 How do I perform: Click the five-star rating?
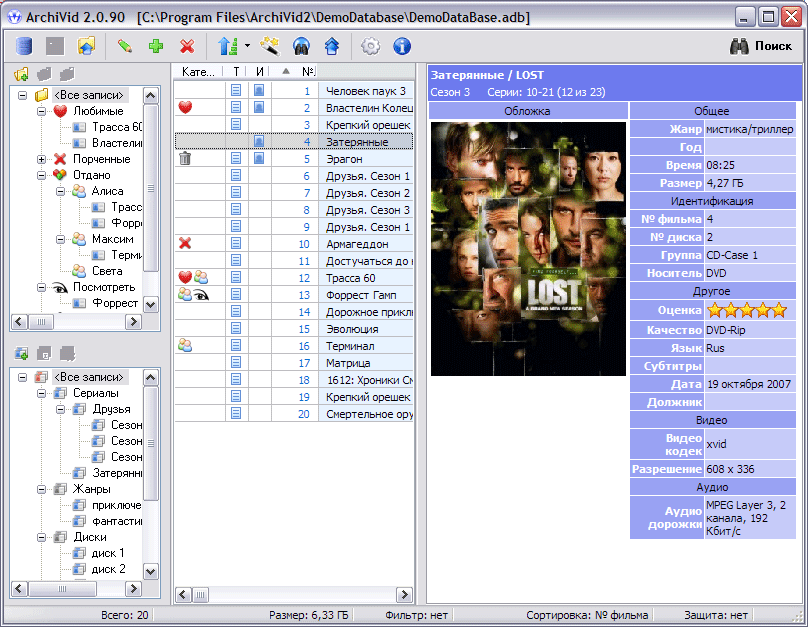coord(747,310)
